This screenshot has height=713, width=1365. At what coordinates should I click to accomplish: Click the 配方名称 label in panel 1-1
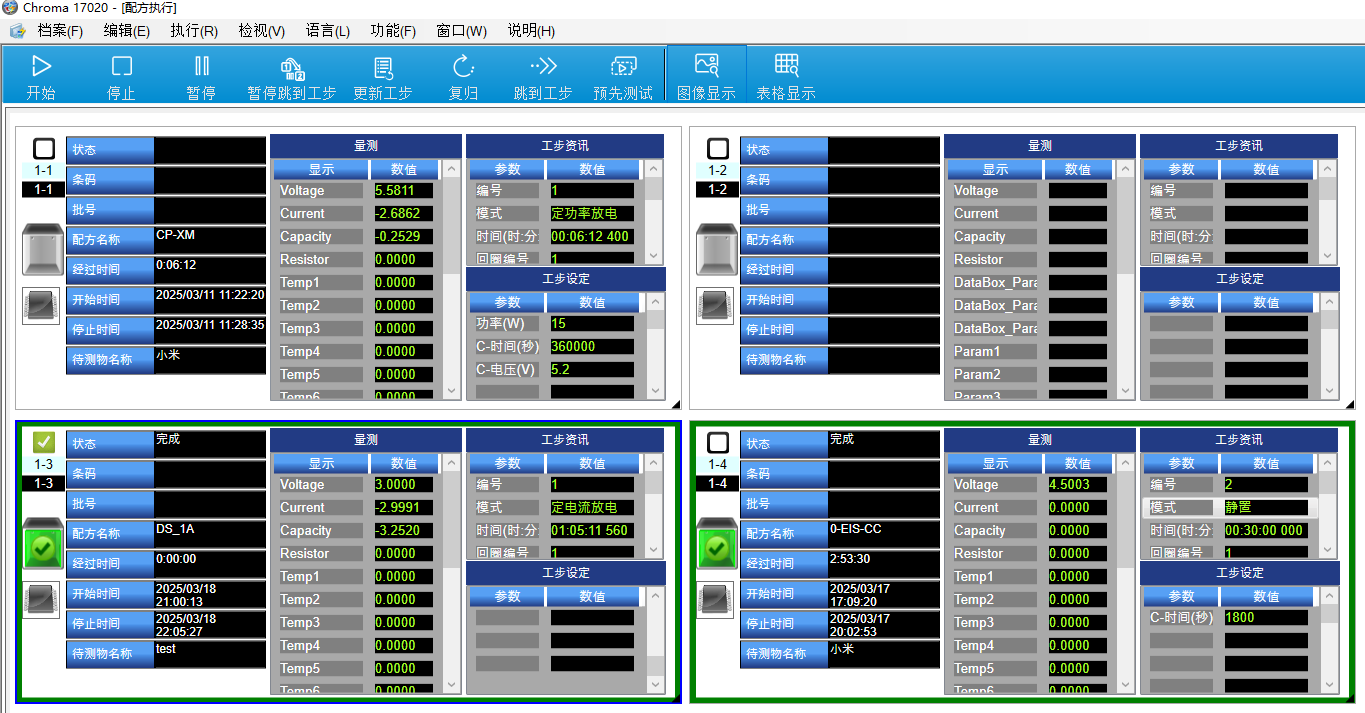pos(110,240)
